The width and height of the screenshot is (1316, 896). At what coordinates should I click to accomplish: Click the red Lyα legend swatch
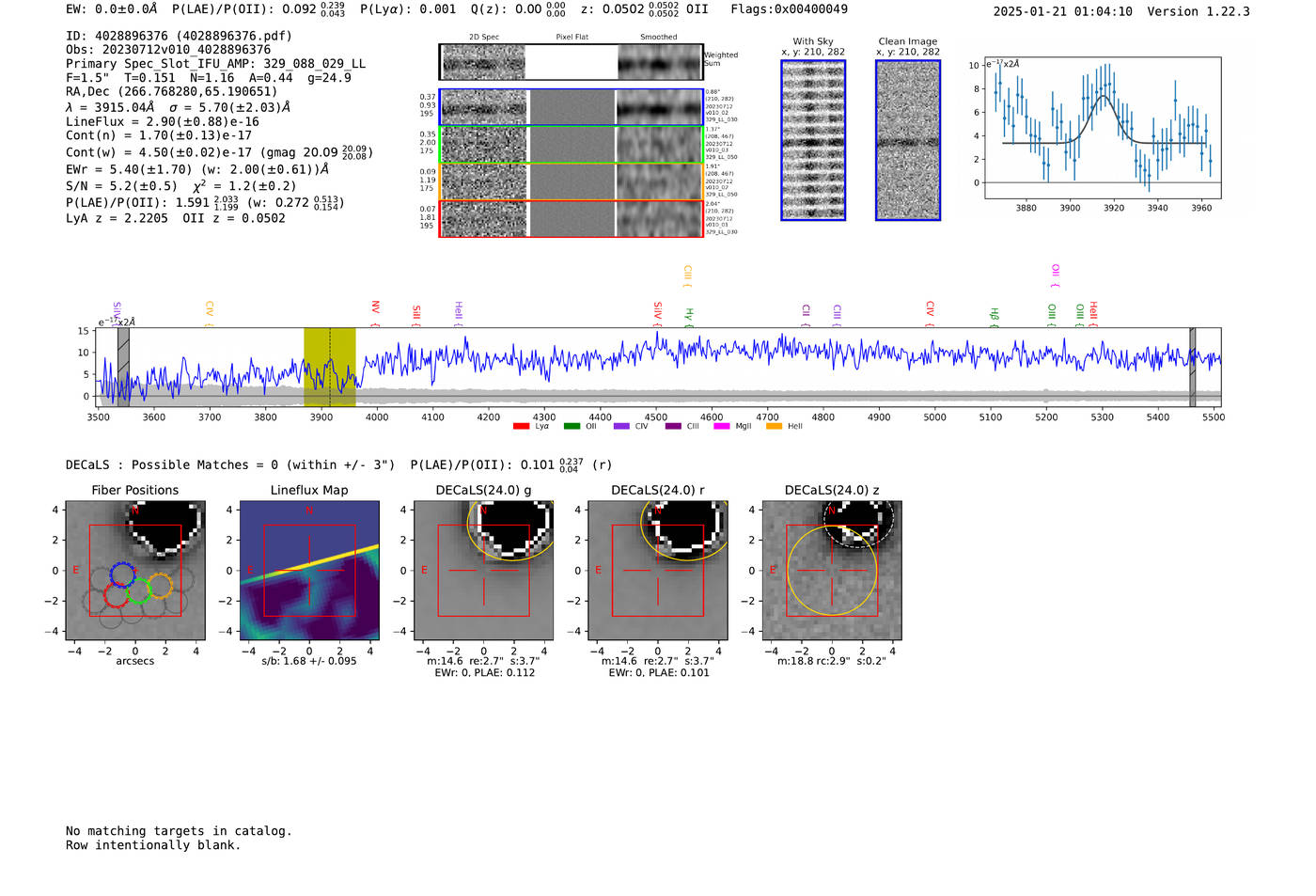coord(521,427)
